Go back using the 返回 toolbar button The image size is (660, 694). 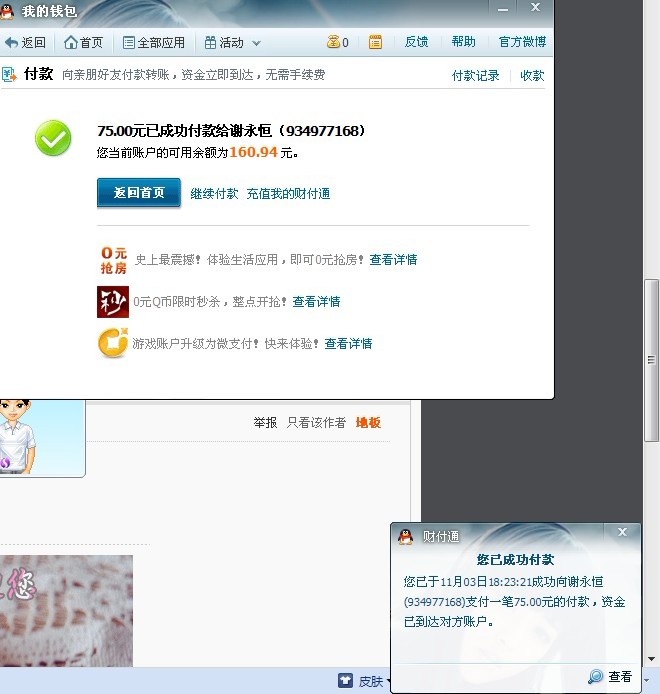tap(25, 42)
